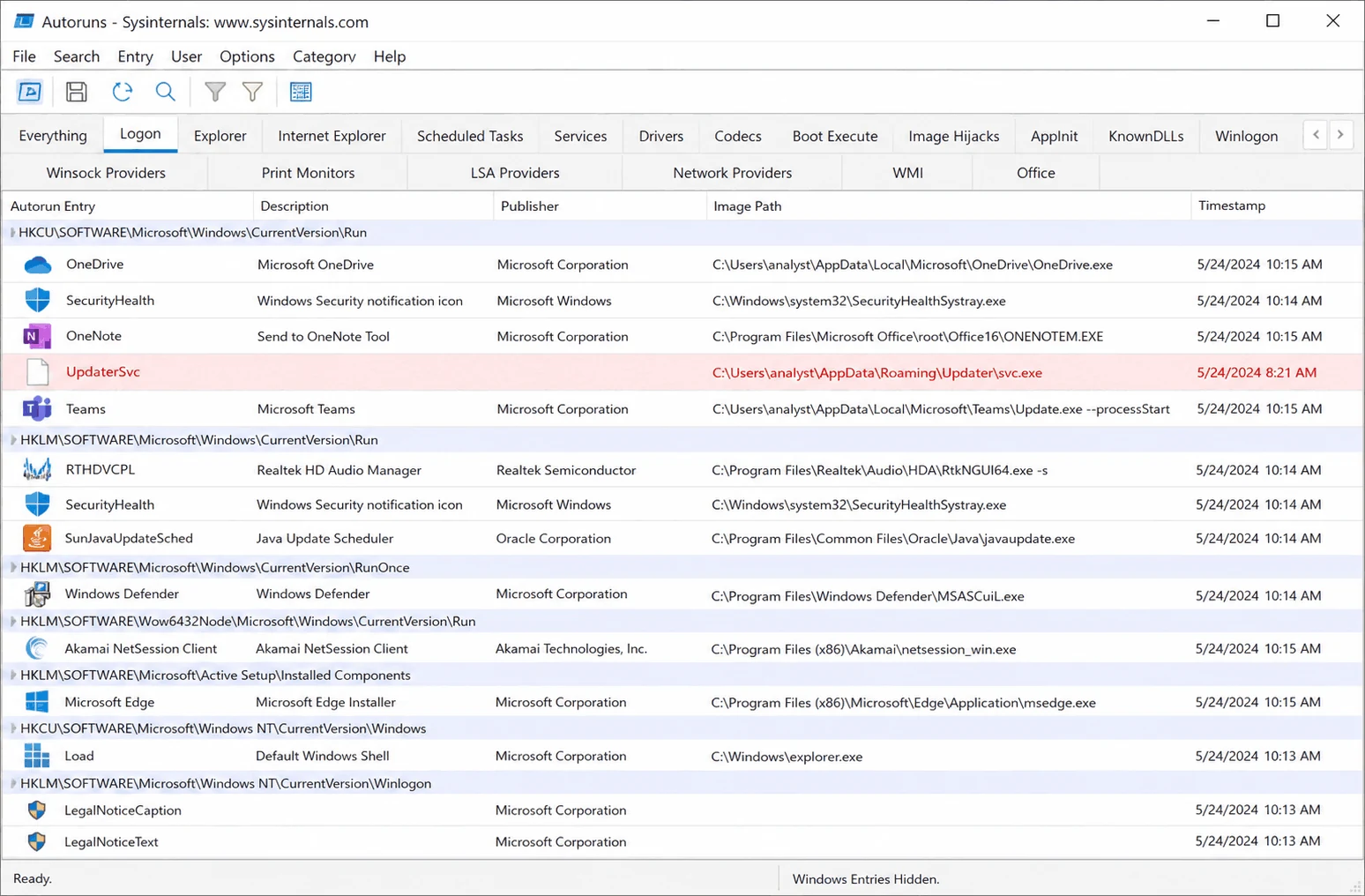Sort by the Publisher column header
Viewport: 1365px width, 896px height.
click(600, 205)
